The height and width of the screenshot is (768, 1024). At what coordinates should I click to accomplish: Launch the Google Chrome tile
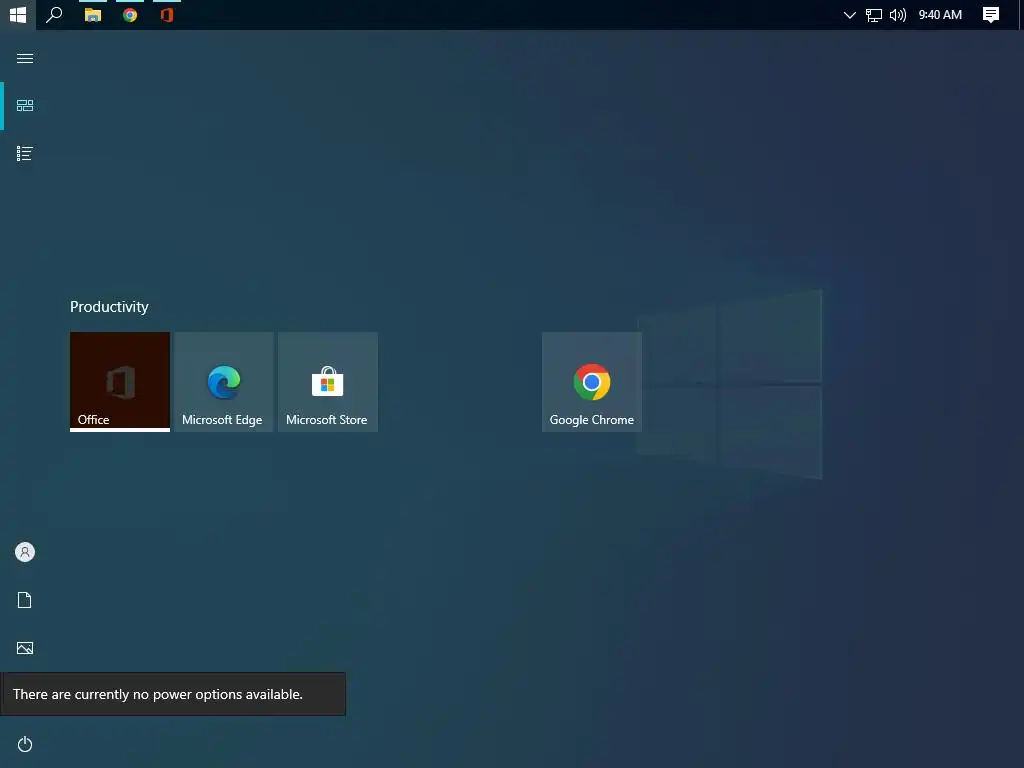[592, 381]
